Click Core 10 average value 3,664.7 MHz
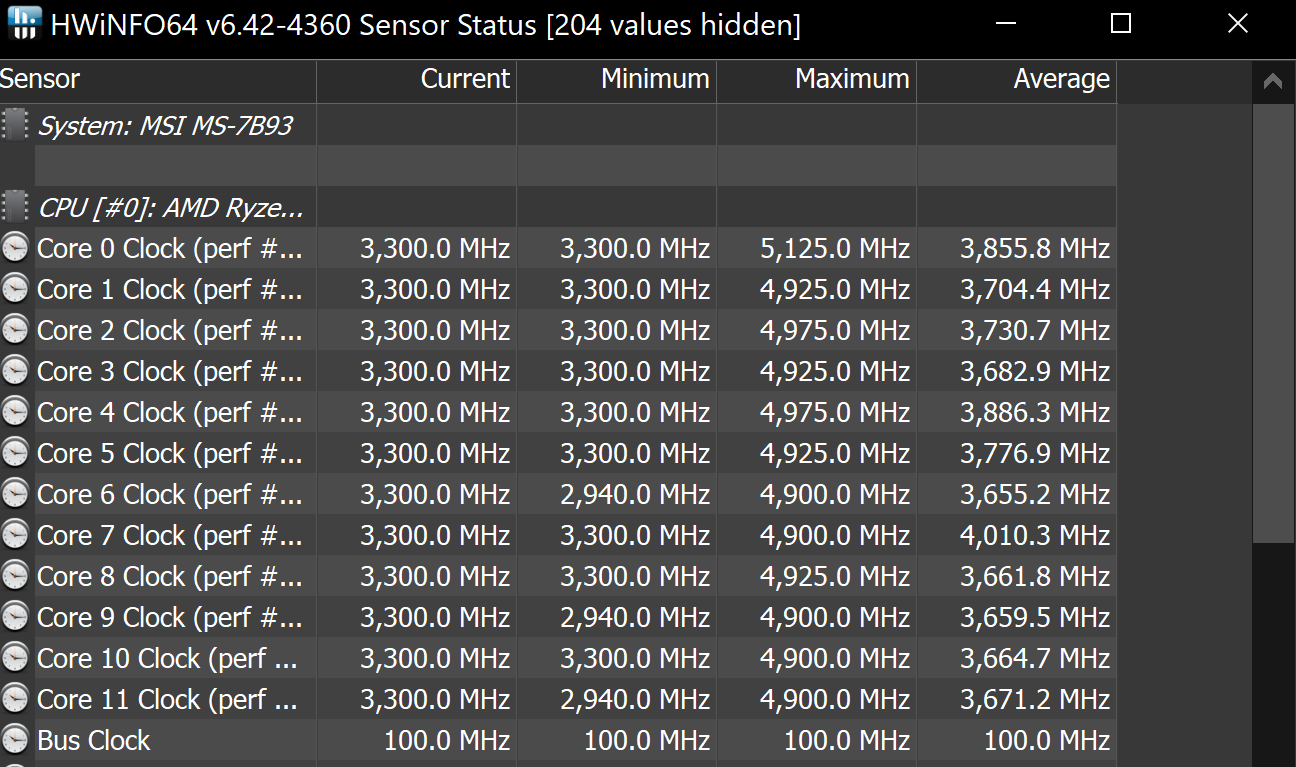The width and height of the screenshot is (1296, 767). pyautogui.click(x=1035, y=658)
